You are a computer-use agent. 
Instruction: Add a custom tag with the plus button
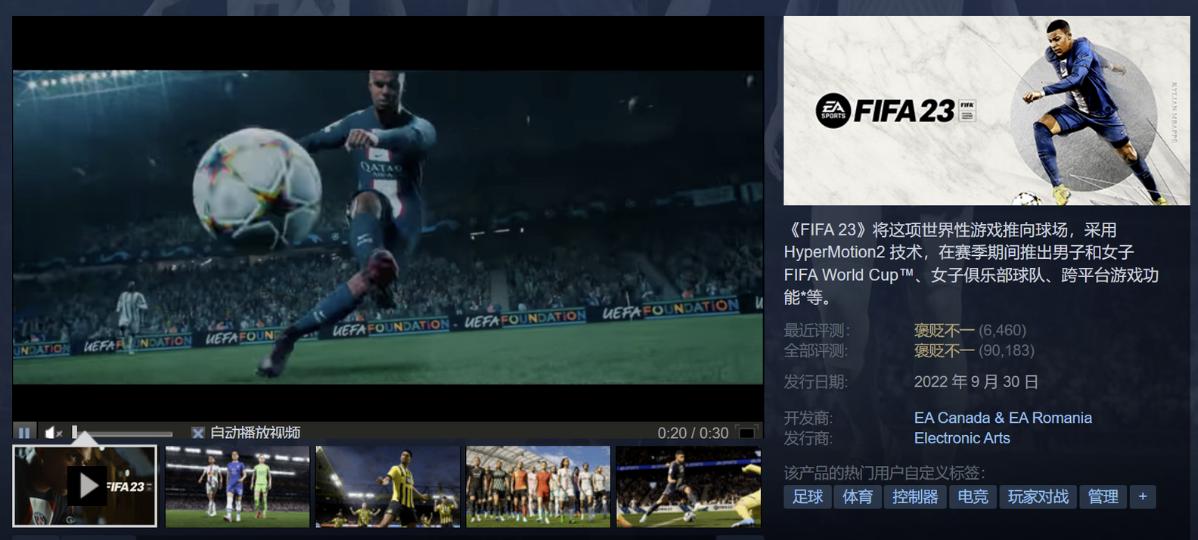(1142, 496)
